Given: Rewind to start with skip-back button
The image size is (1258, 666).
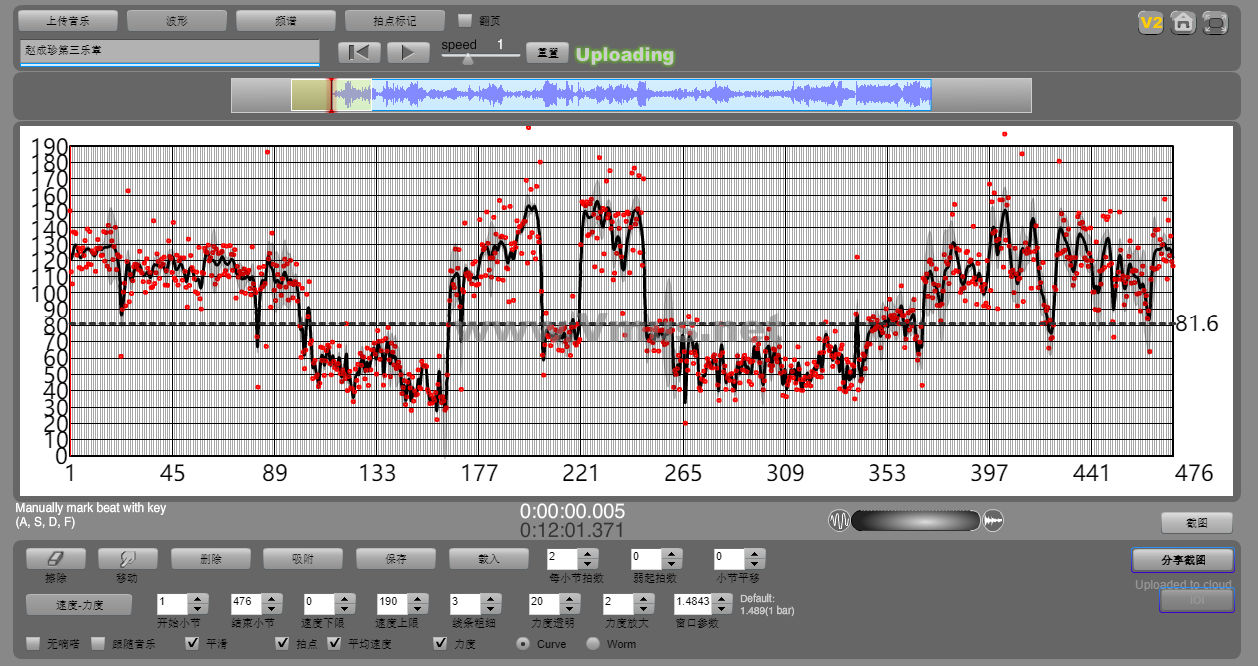Looking at the screenshot, I should pos(359,53).
